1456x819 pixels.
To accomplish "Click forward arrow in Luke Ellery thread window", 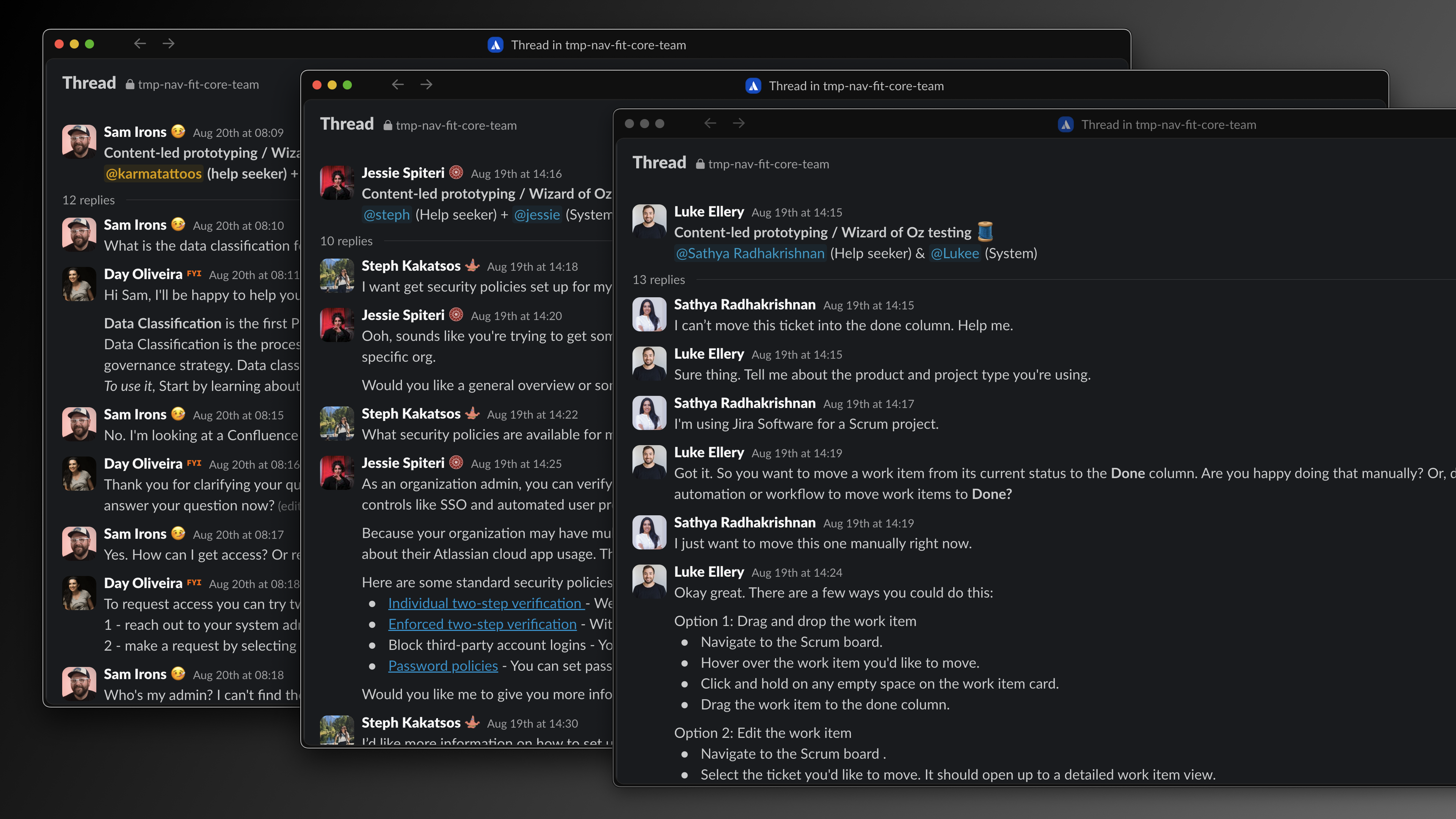I will [739, 123].
